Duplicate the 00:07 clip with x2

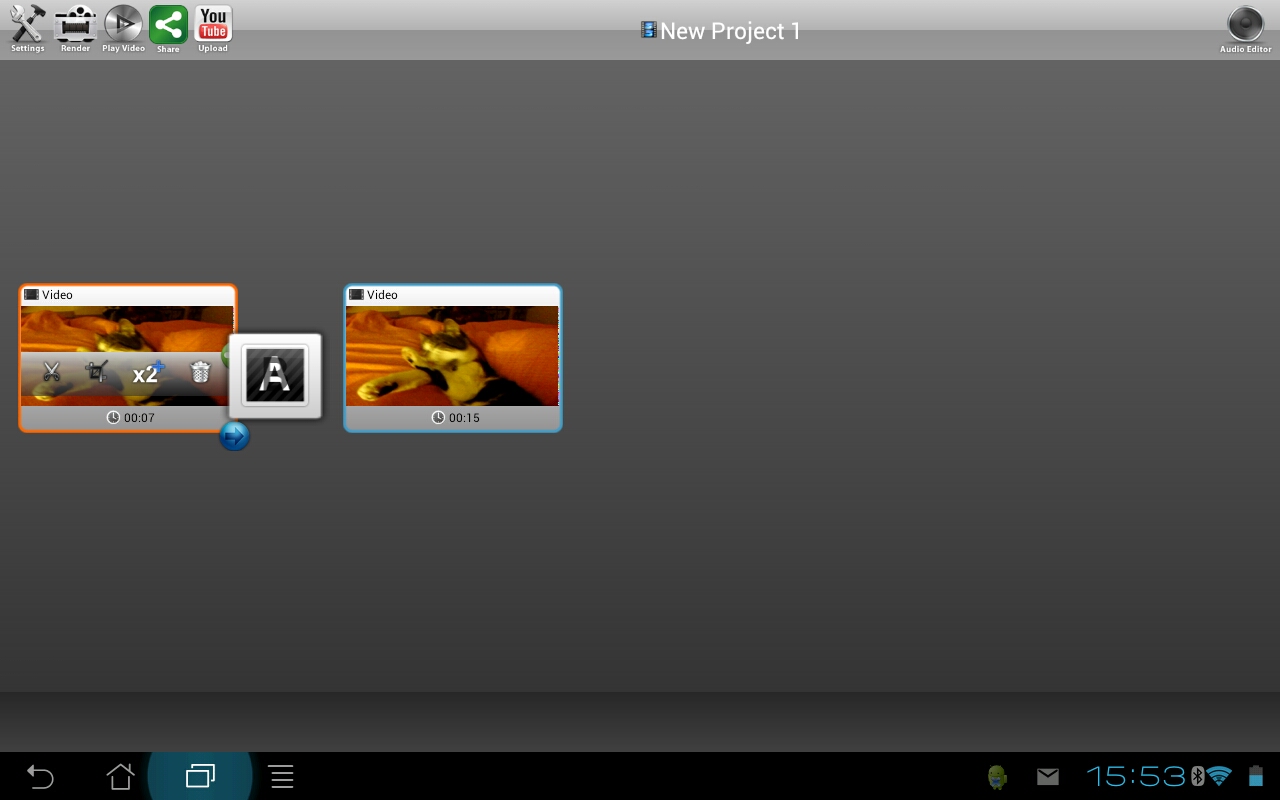click(x=147, y=372)
